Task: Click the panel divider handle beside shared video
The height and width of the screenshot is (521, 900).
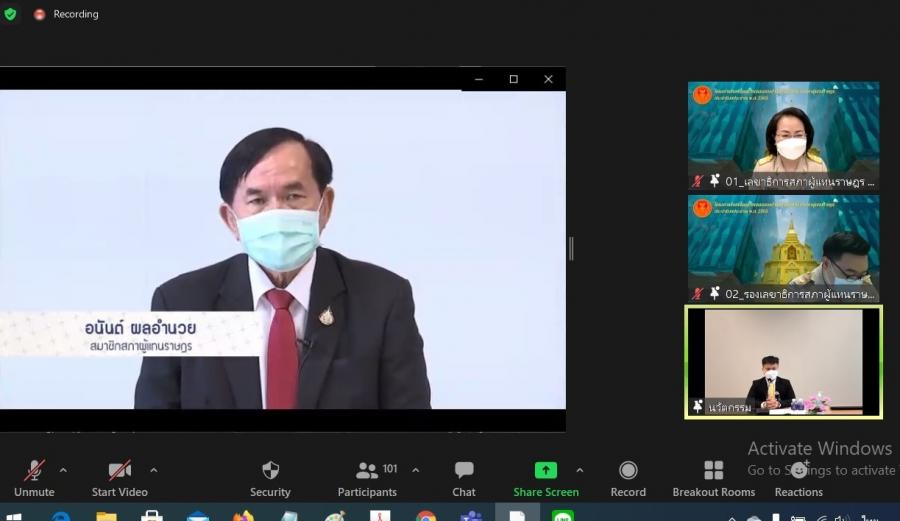Action: (x=571, y=249)
